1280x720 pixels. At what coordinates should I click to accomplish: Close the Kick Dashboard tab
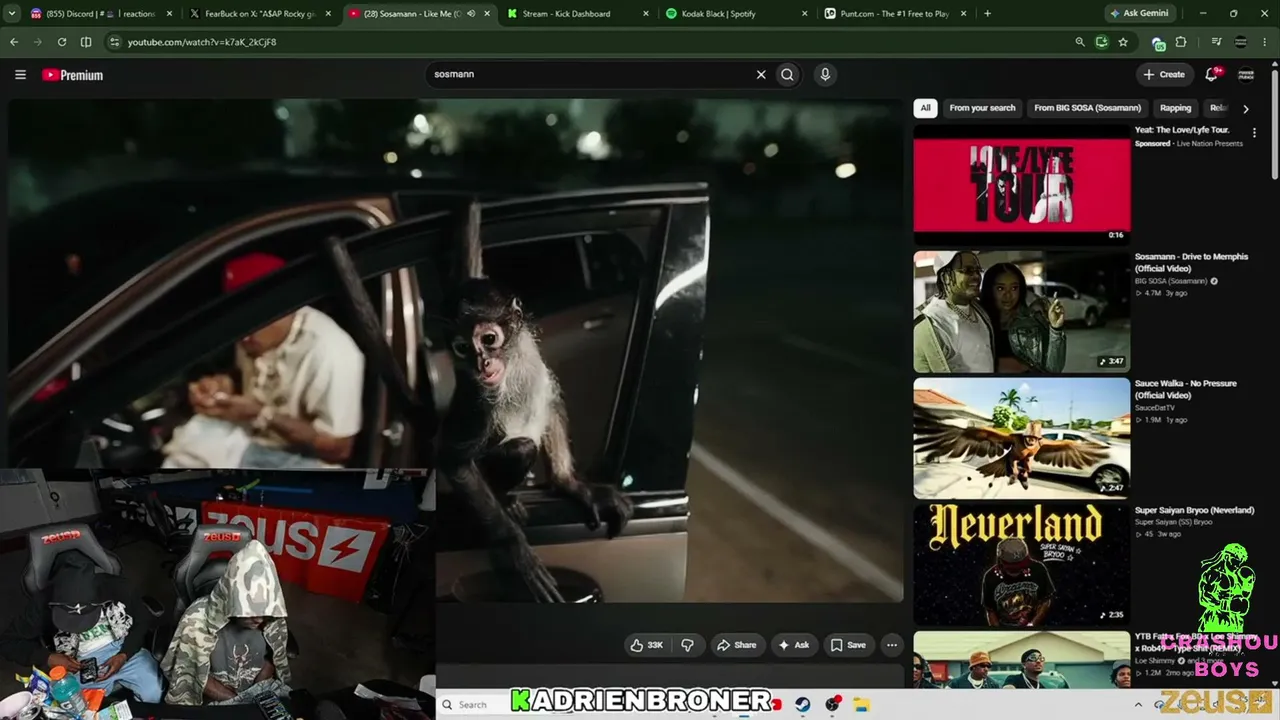point(646,14)
